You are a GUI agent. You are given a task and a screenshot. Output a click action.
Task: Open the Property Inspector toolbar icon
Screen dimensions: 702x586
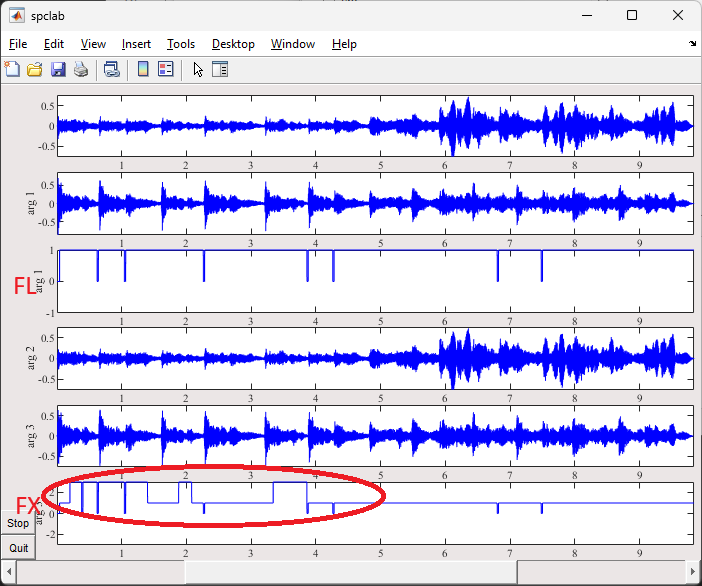220,69
